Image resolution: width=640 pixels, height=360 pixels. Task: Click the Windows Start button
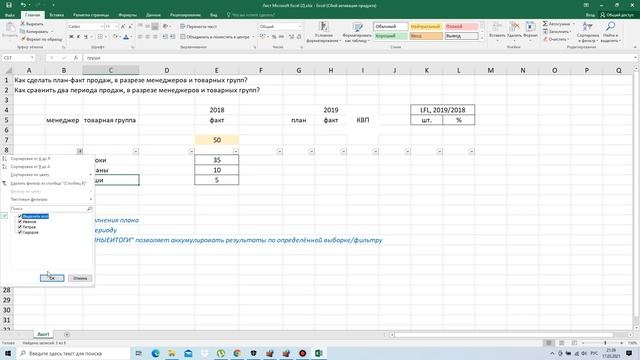[8, 353]
